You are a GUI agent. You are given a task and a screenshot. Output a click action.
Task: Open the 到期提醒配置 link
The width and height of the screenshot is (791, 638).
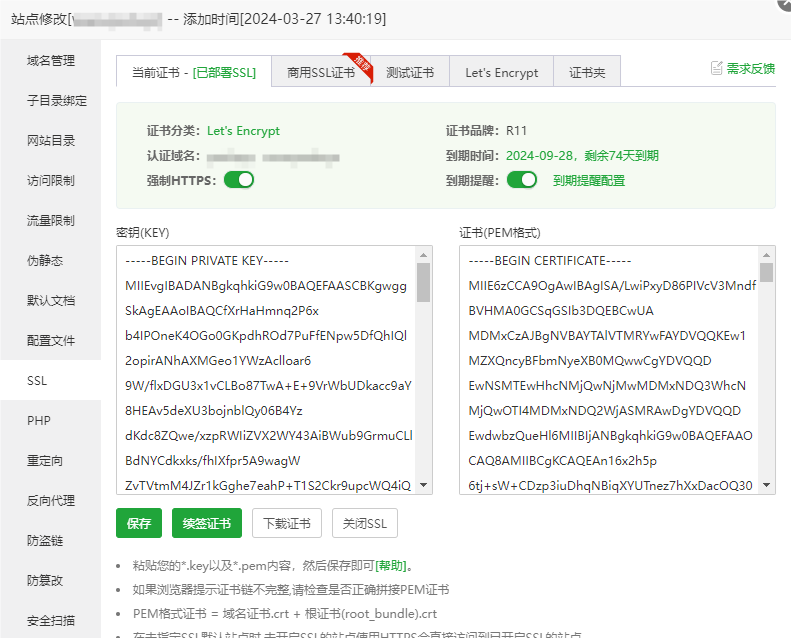(588, 181)
